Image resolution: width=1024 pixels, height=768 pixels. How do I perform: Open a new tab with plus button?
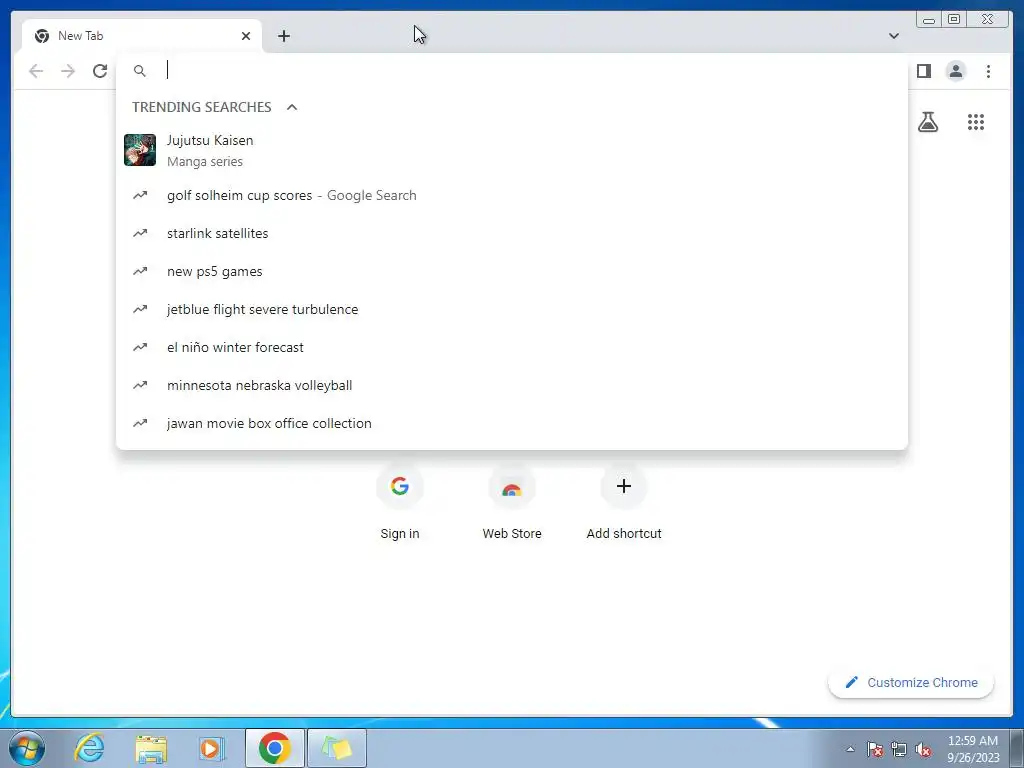click(283, 36)
